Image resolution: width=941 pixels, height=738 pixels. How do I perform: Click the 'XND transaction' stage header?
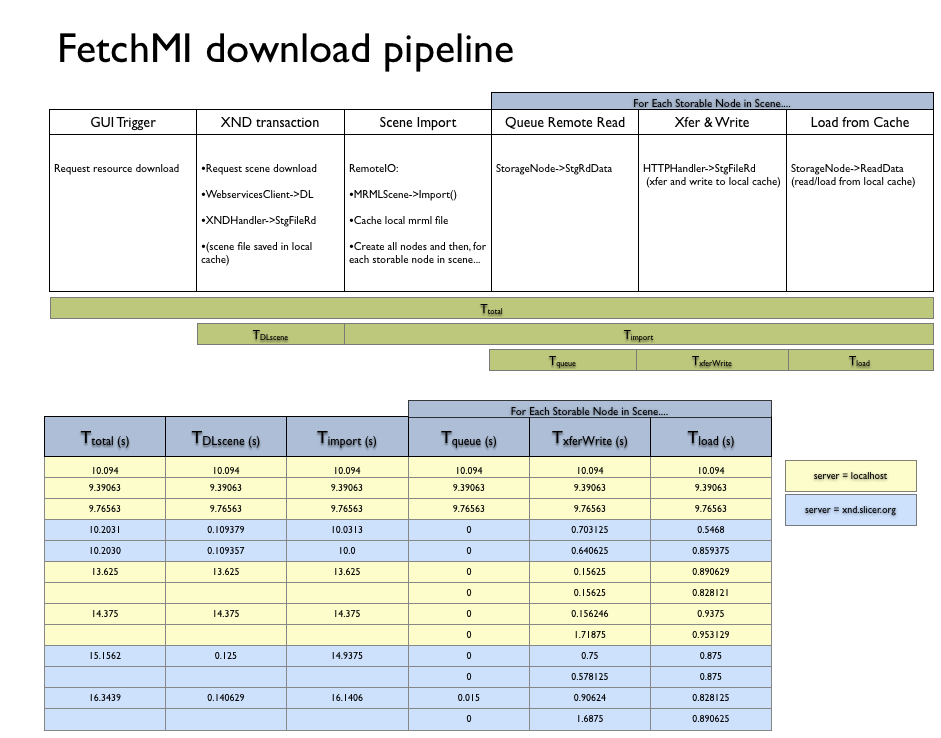(270, 122)
